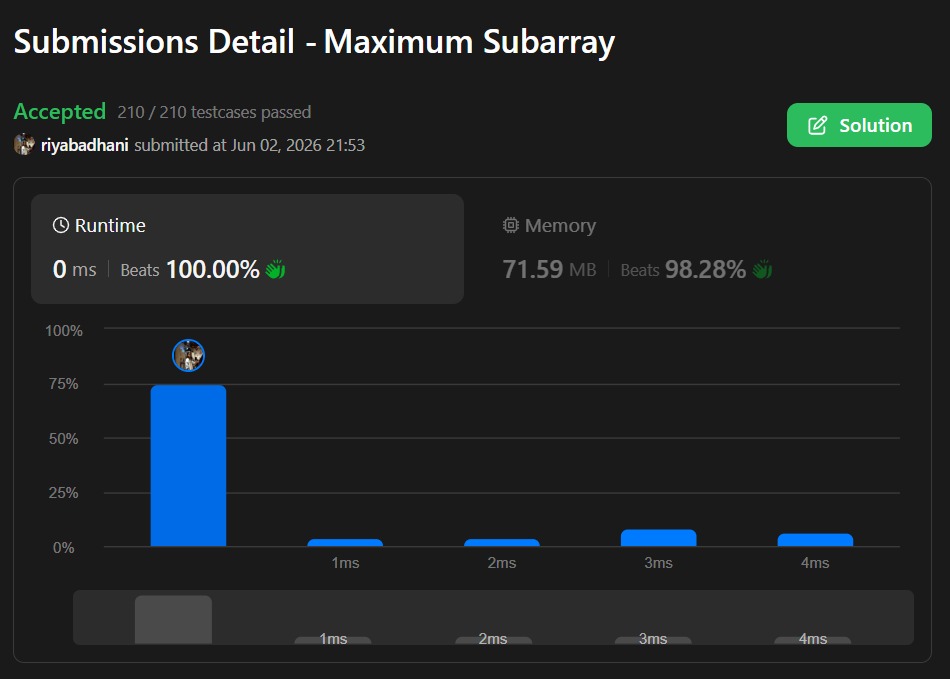The image size is (950, 679).
Task: Click the '98.28%' memory beats value
Action: coord(705,269)
